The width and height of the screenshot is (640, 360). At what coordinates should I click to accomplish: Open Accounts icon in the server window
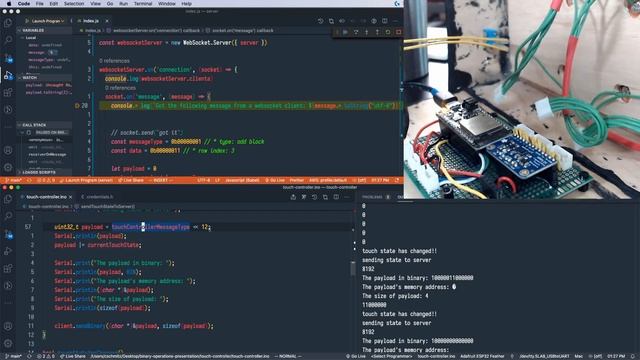pos(8,150)
